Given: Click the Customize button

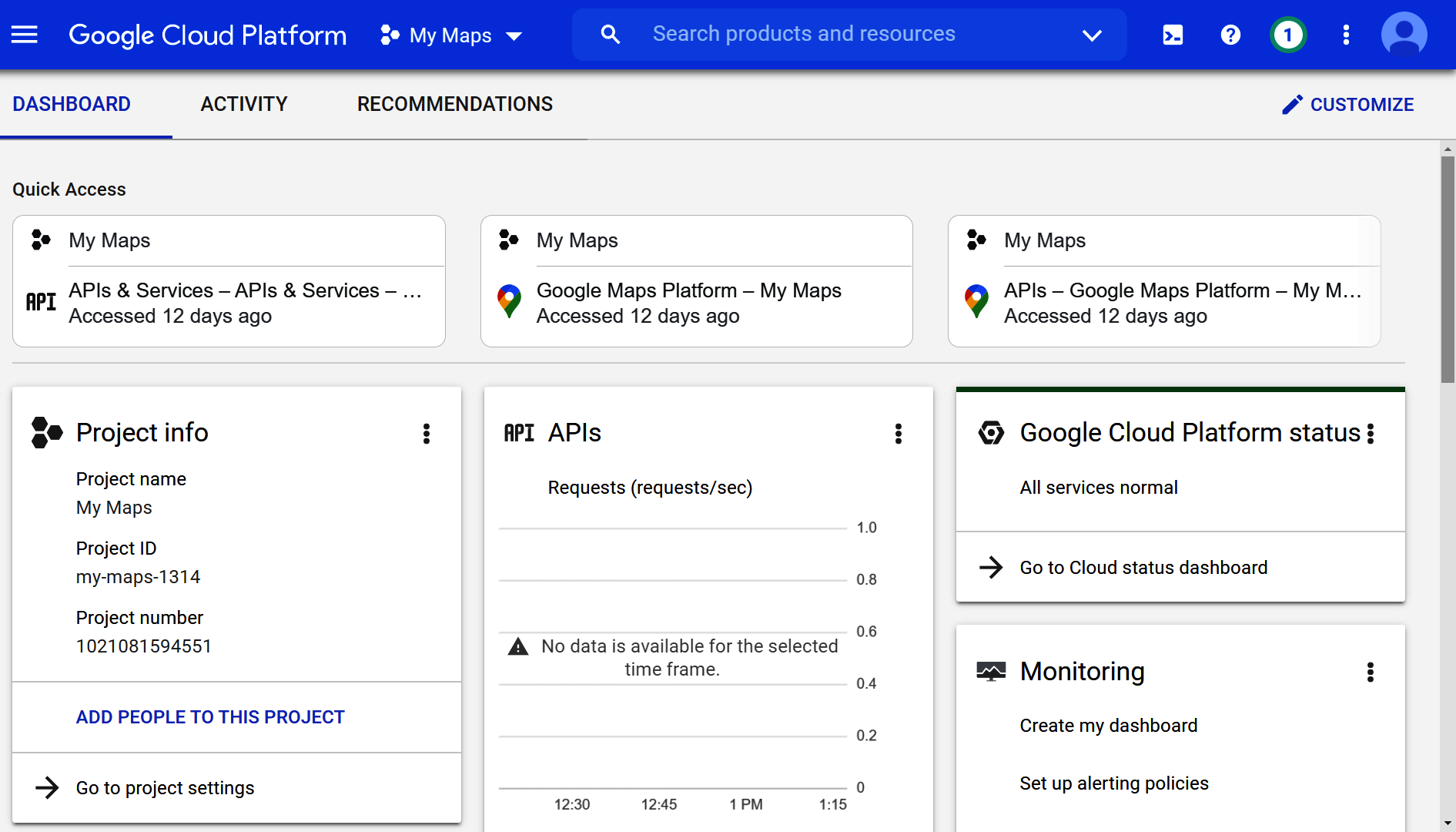Looking at the screenshot, I should pyautogui.click(x=1347, y=105).
